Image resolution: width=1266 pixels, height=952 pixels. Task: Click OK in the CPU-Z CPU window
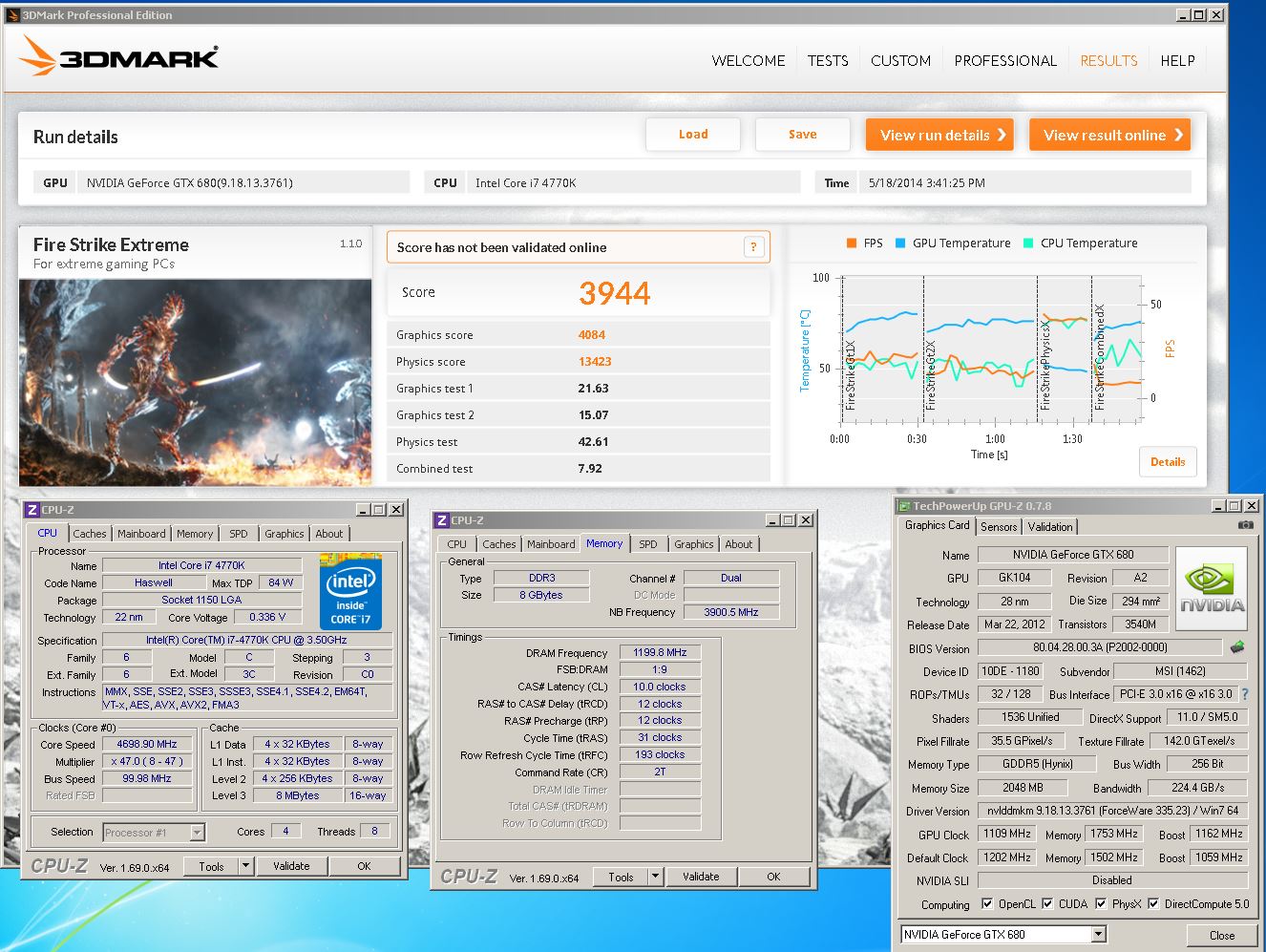coord(364,866)
